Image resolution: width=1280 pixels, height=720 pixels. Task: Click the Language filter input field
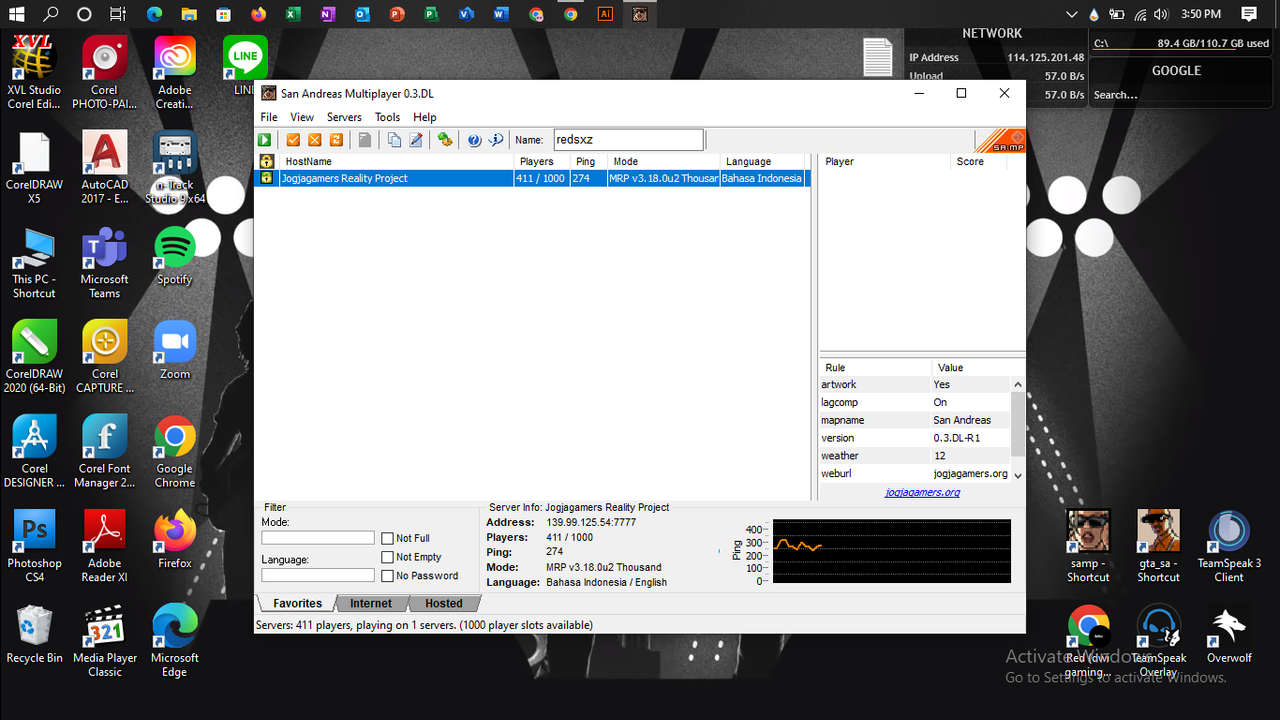pyautogui.click(x=318, y=575)
